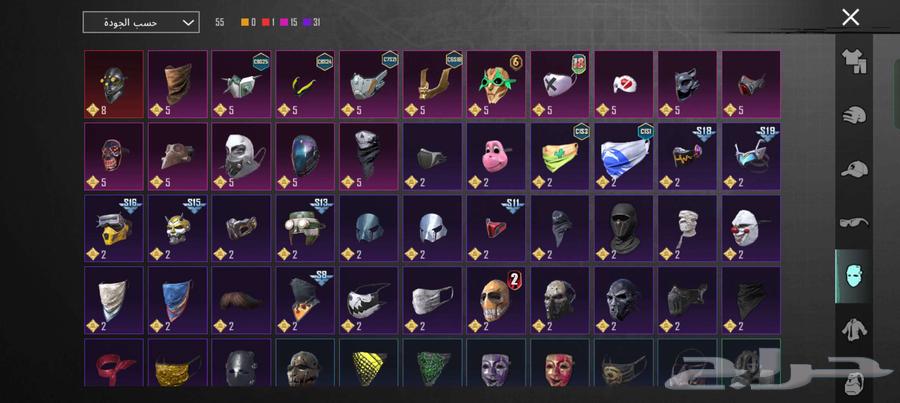The image size is (900, 403).
Task: Open the outfits category in sidebar
Action: coord(854,61)
